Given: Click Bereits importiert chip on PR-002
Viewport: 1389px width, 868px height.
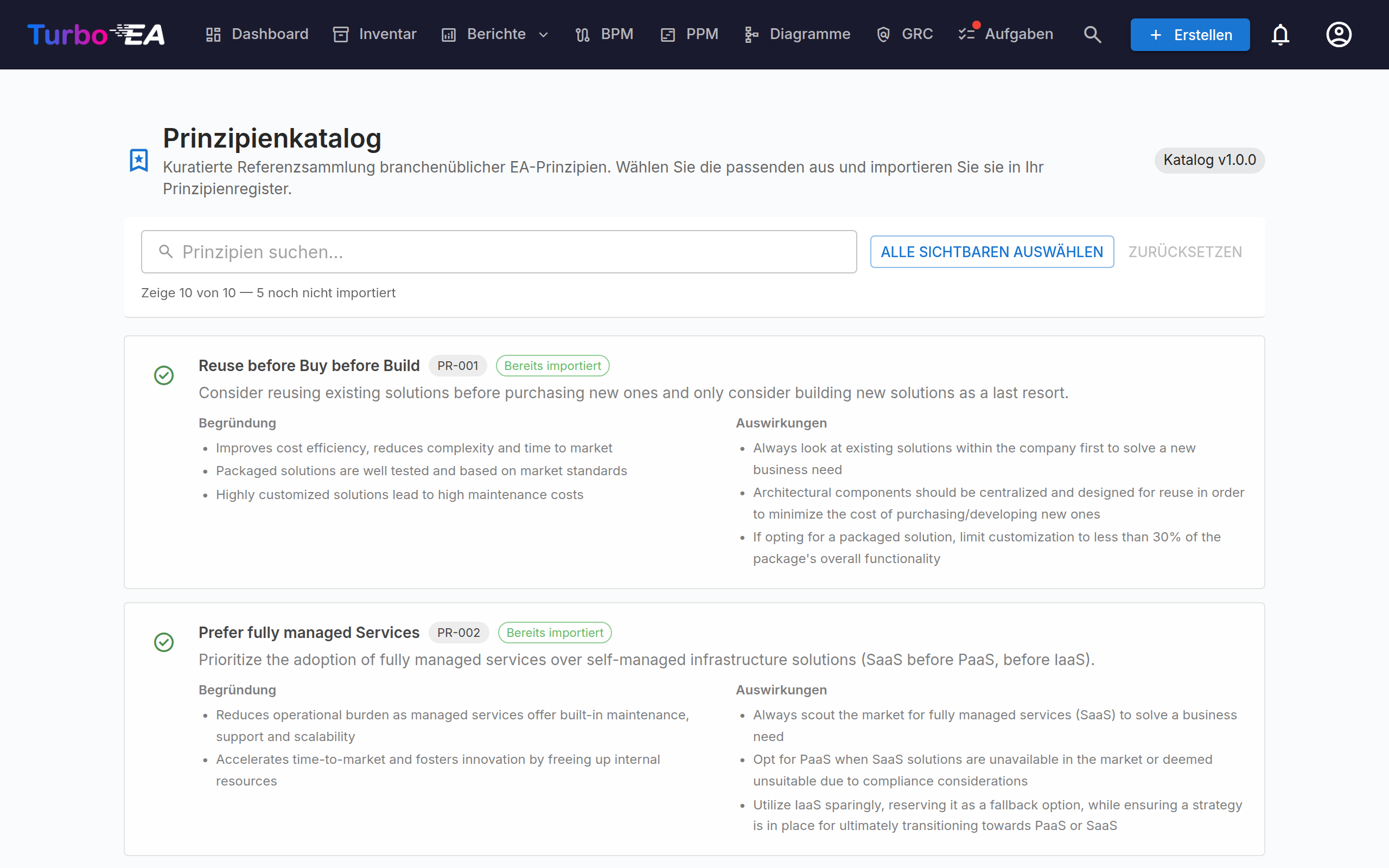Looking at the screenshot, I should pyautogui.click(x=555, y=633).
